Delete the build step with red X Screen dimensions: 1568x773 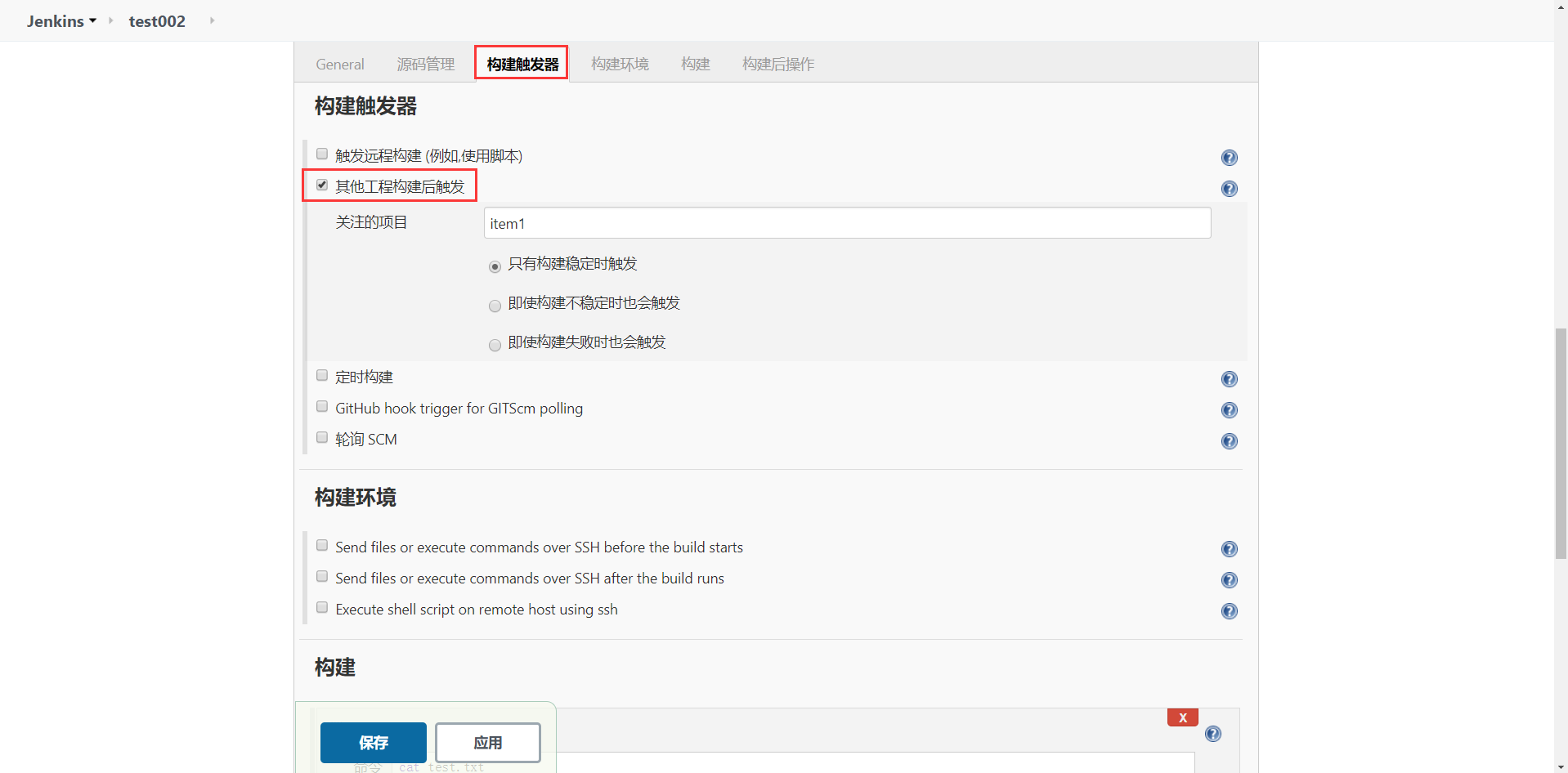point(1182,717)
